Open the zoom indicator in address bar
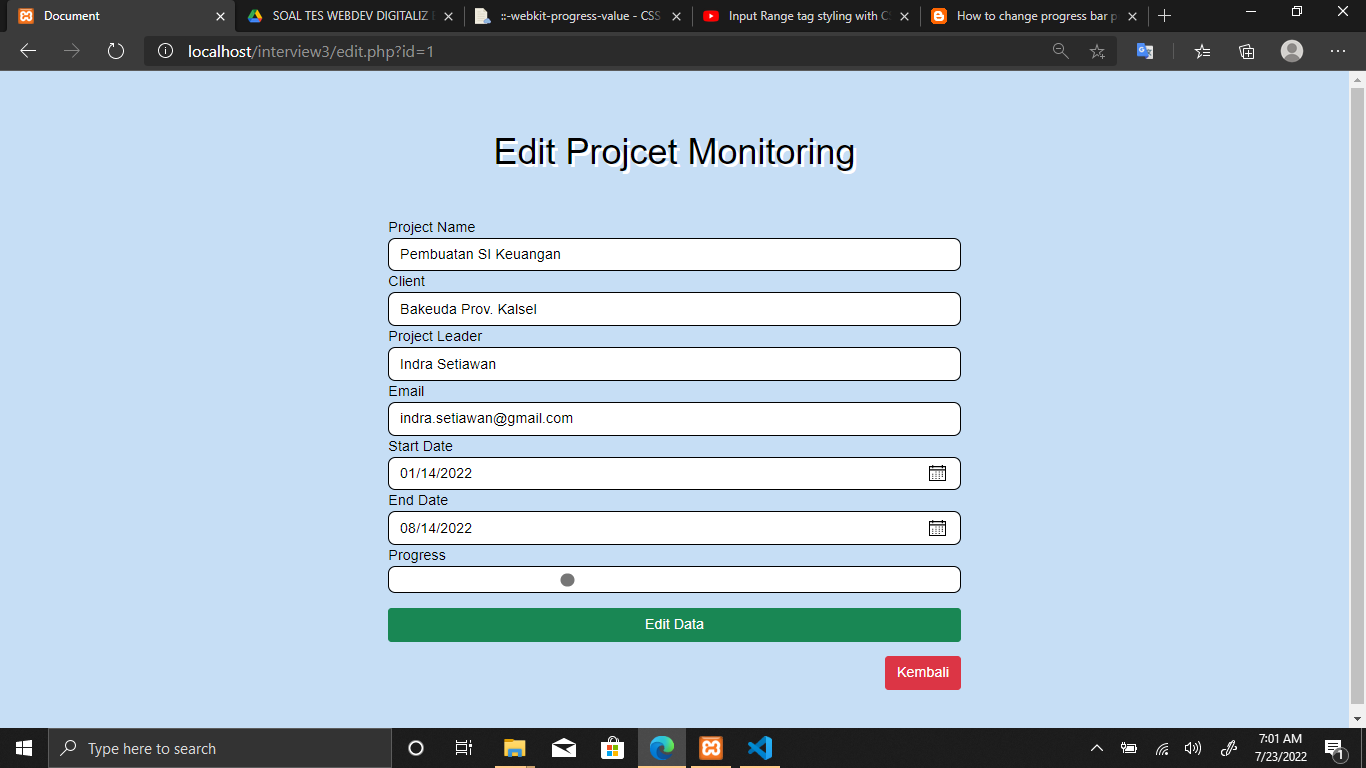Viewport: 1366px width, 768px height. pos(1061,51)
